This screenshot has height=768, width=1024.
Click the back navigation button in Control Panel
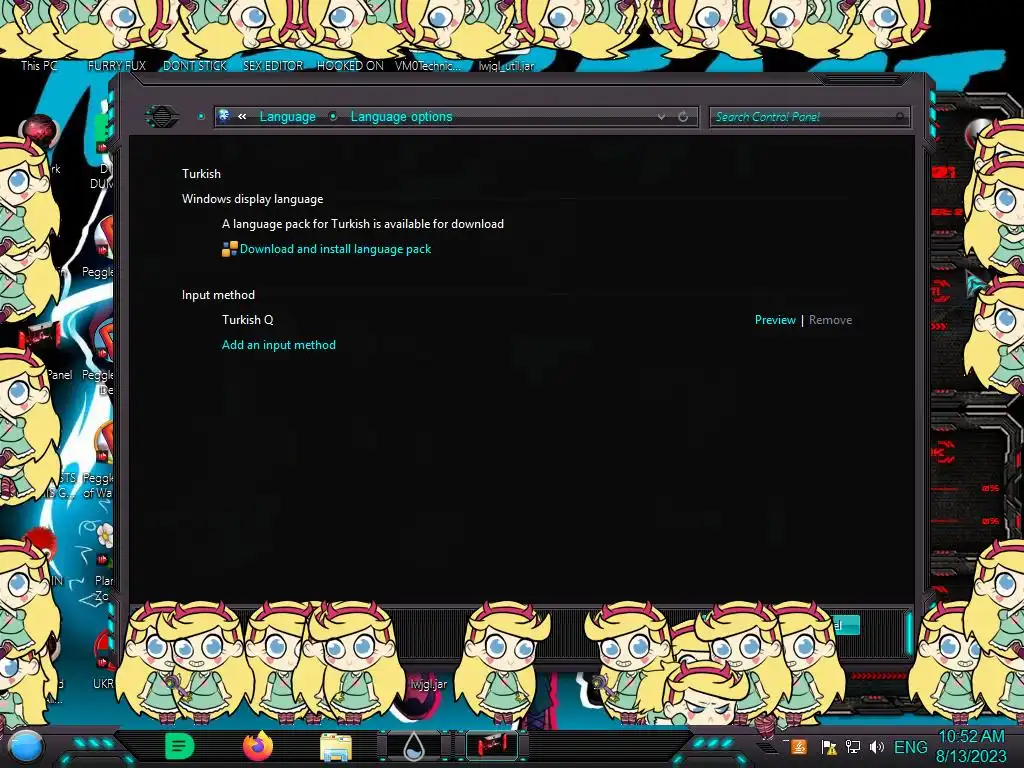pyautogui.click(x=161, y=117)
